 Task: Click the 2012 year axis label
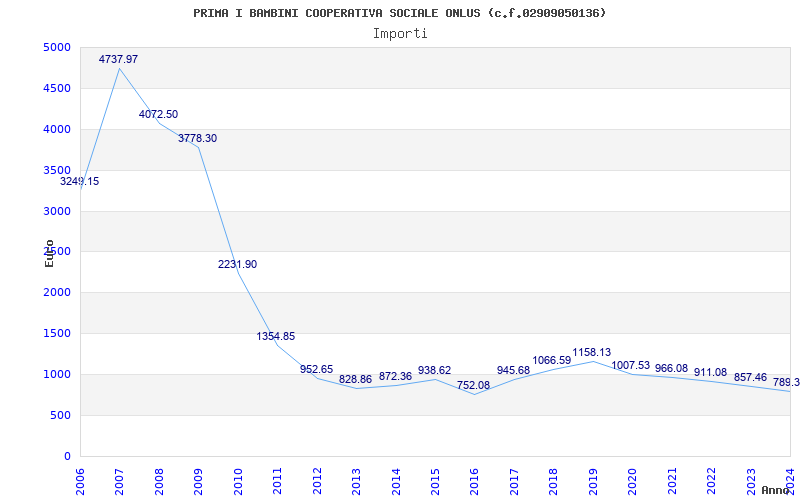pyautogui.click(x=317, y=481)
